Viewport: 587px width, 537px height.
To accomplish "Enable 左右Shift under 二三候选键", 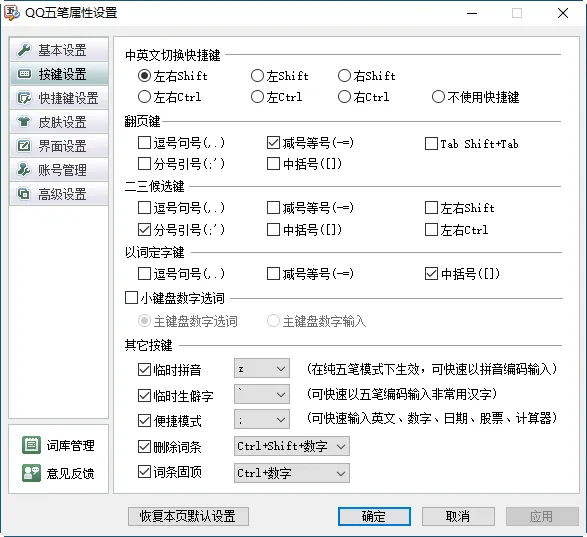I will [431, 207].
